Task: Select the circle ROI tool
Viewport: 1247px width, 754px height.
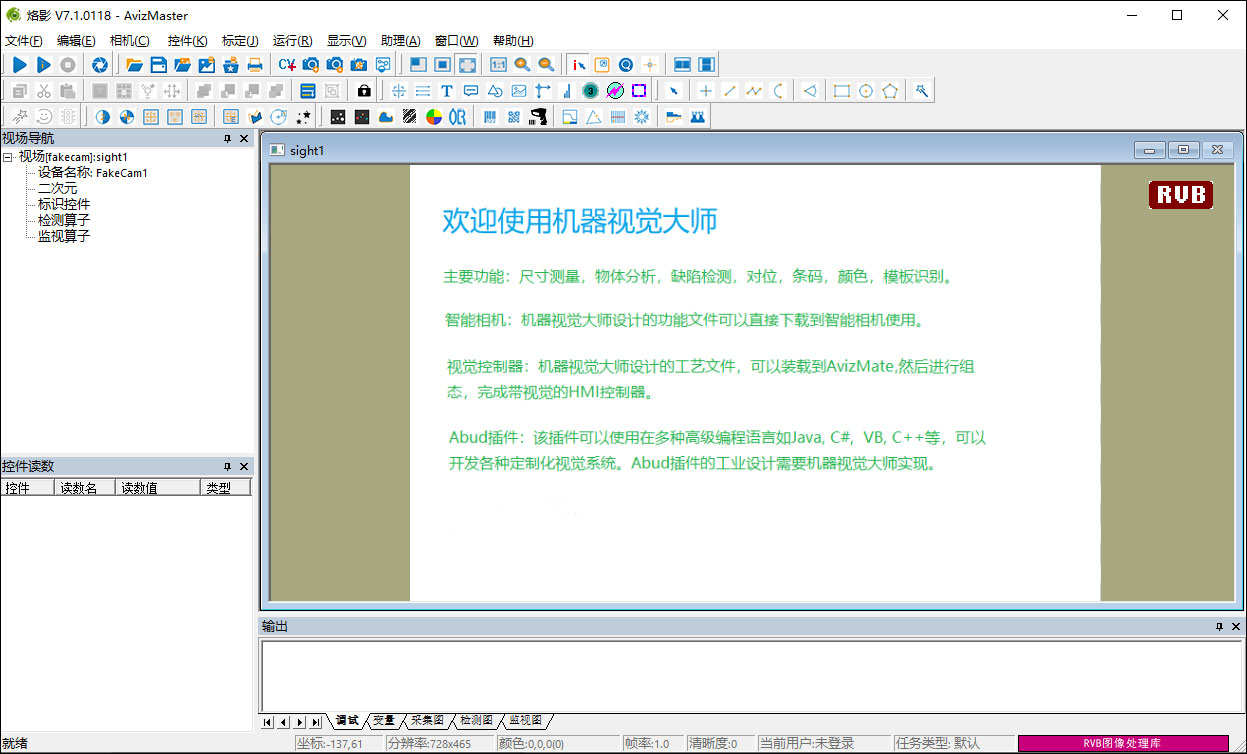Action: pyautogui.click(x=866, y=91)
